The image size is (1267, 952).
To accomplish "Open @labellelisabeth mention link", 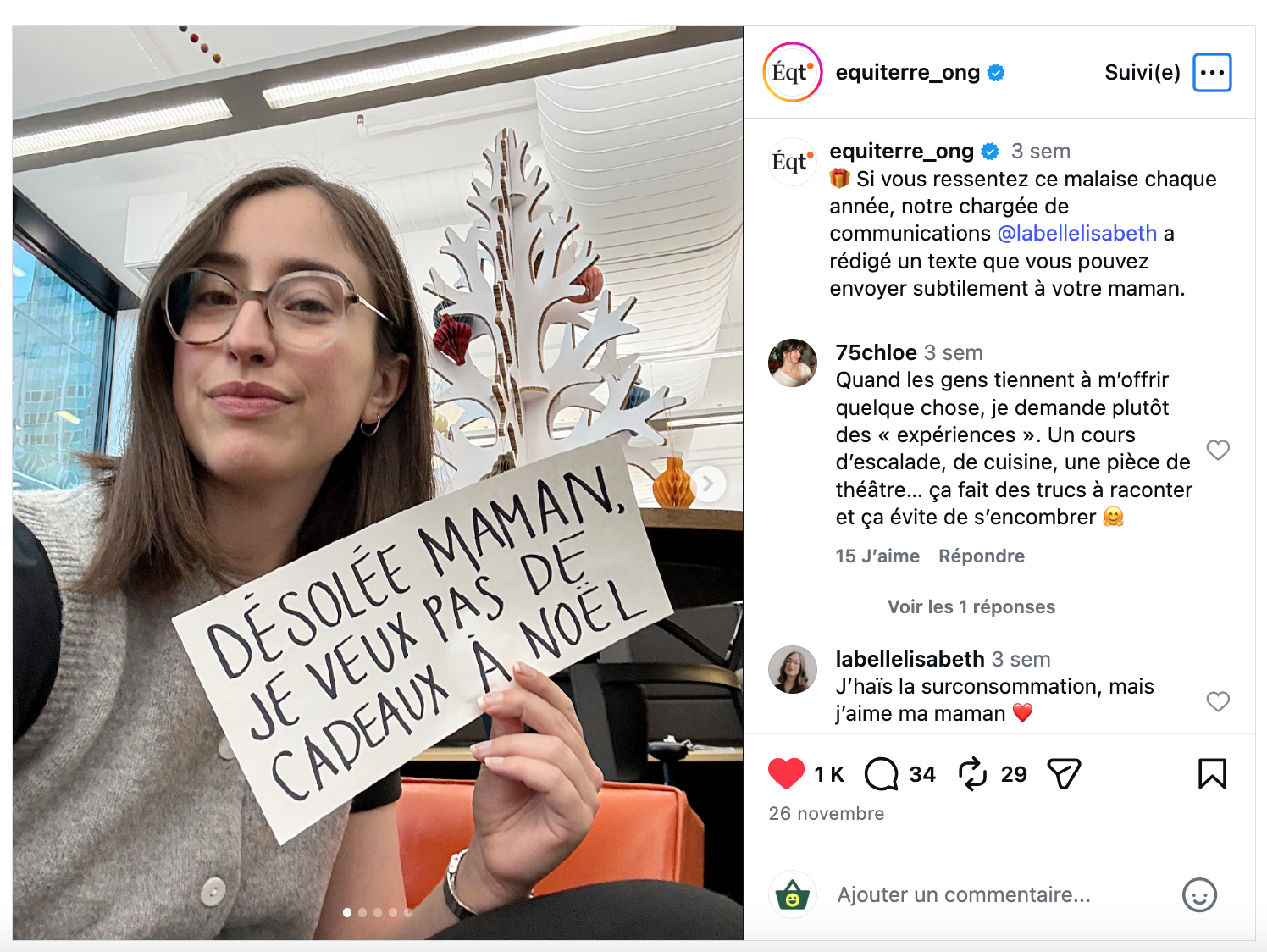I will pos(1076,233).
